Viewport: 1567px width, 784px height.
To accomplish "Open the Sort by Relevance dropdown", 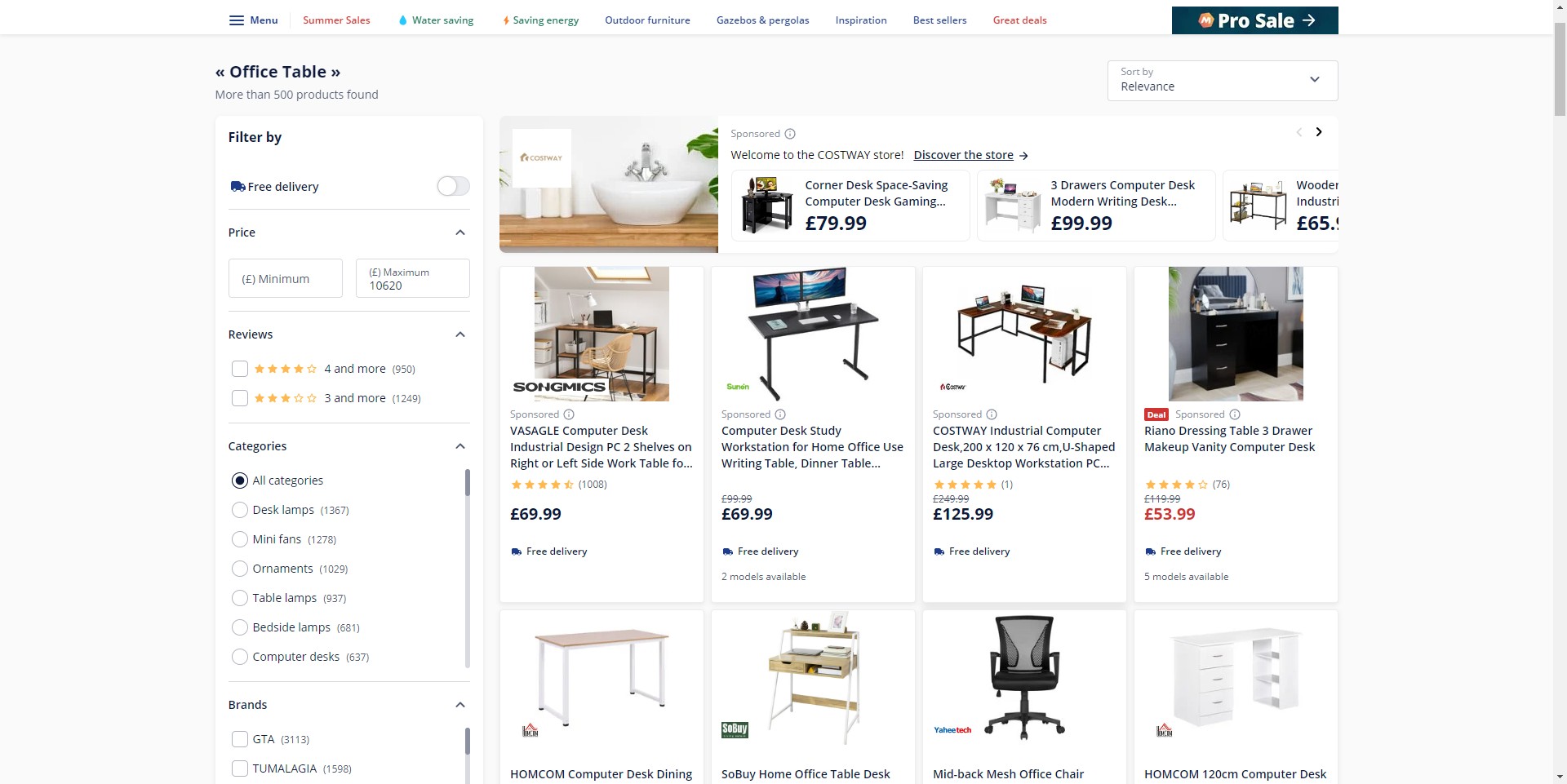I will pos(1223,81).
